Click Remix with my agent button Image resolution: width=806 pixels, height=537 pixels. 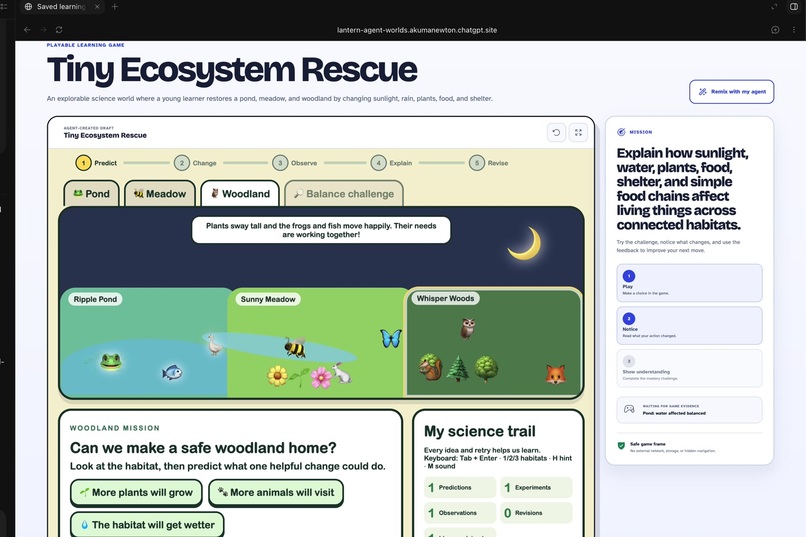731,91
